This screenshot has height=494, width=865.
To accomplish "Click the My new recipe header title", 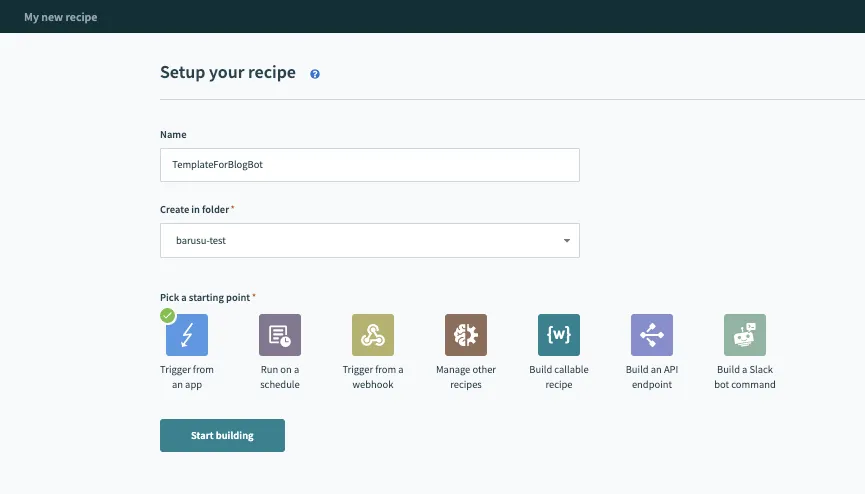I will (x=61, y=17).
